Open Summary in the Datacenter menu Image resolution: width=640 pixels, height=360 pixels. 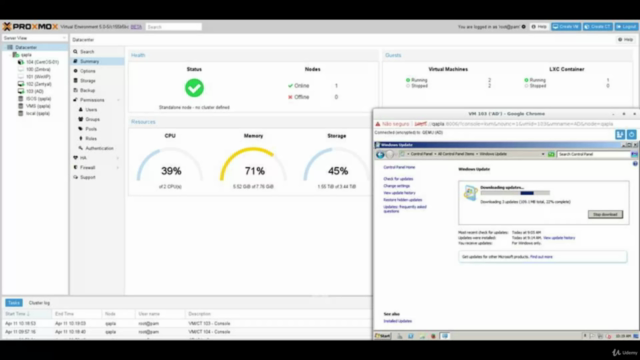pyautogui.click(x=97, y=61)
